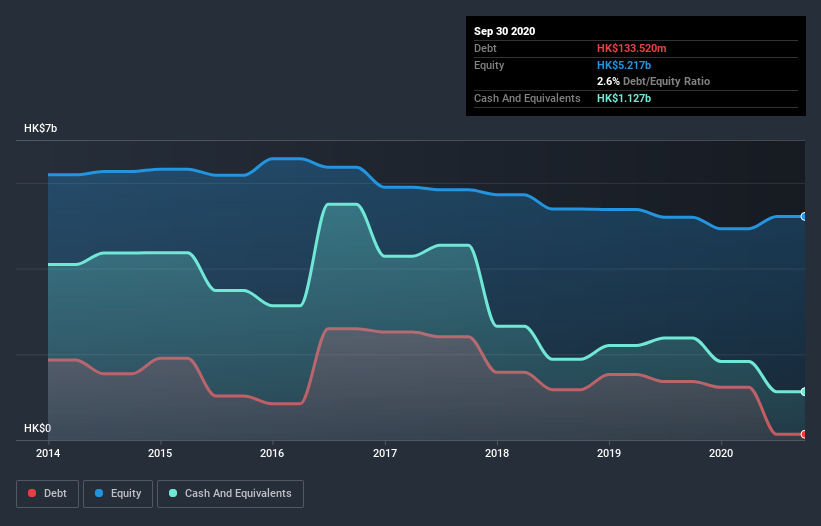821x526 pixels.
Task: Select the 2016 x-axis label
Action: (272, 453)
